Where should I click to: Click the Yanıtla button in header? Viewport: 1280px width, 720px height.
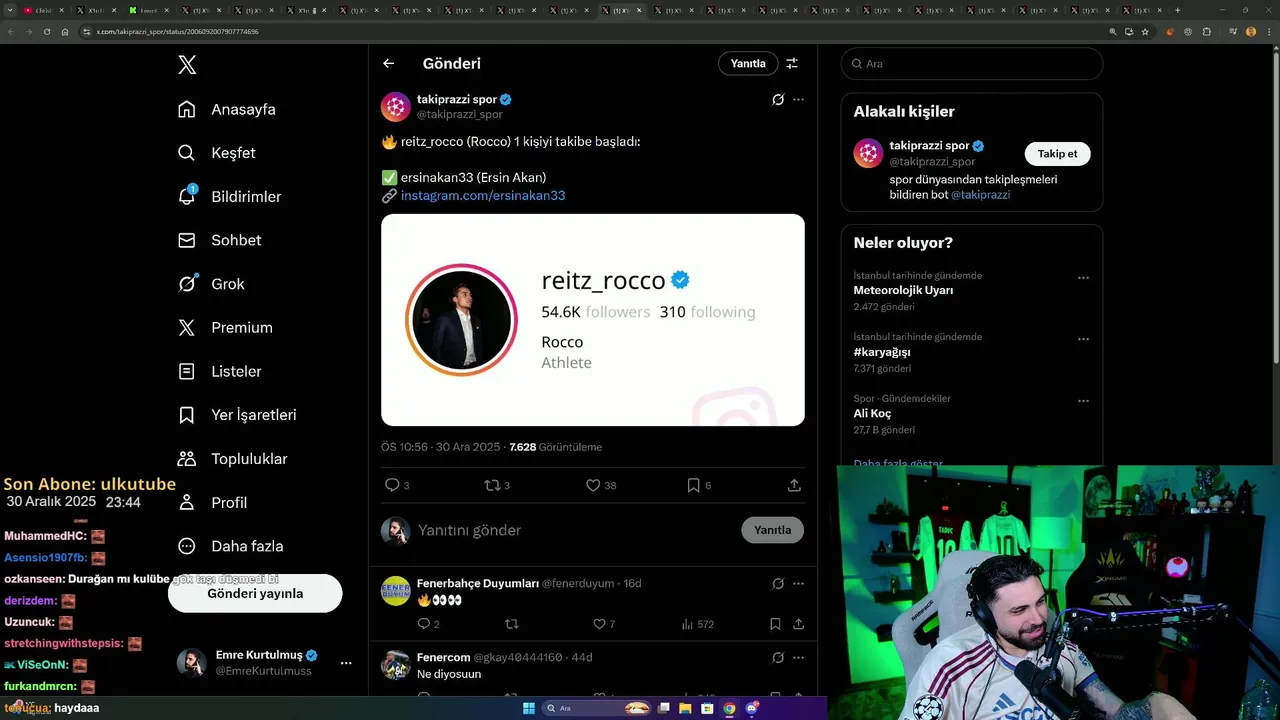pos(748,63)
